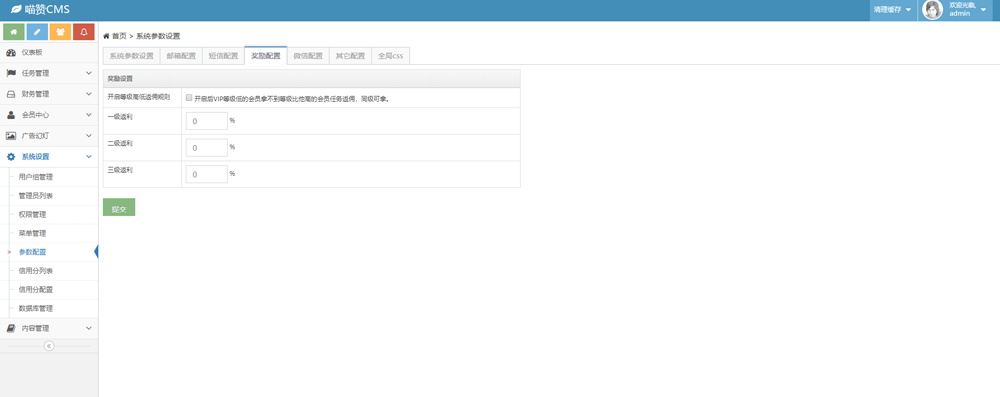This screenshot has width=1000, height=397.
Task: Click the gear icon beside 系统设置
Action: tap(11, 156)
